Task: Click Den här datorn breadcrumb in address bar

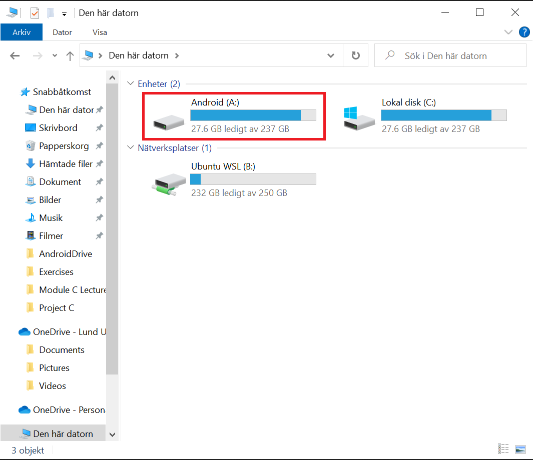Action: 138,55
